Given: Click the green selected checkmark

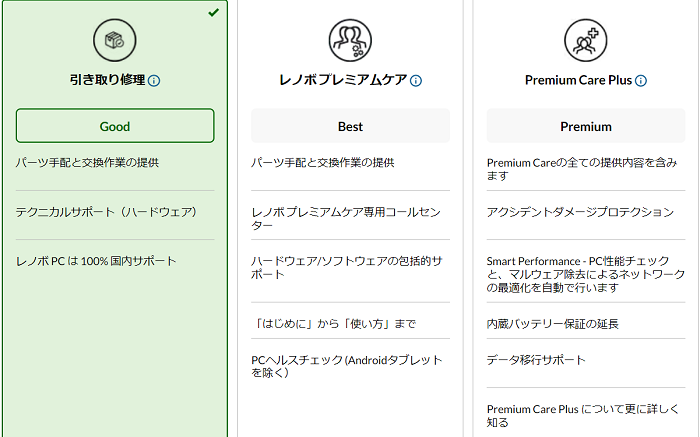Looking at the screenshot, I should [x=214, y=12].
